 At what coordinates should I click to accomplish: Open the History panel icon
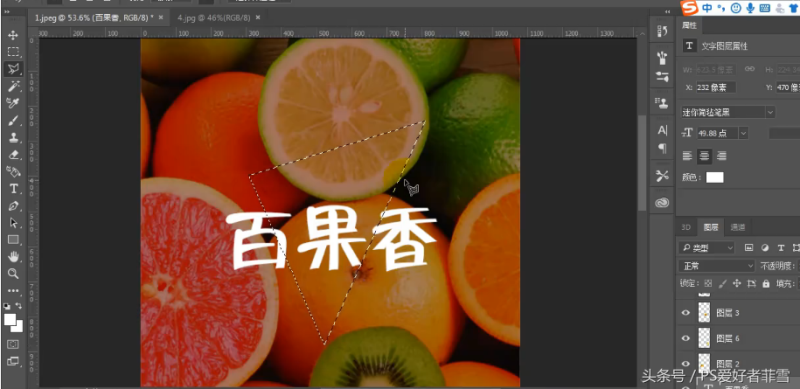pos(662,31)
